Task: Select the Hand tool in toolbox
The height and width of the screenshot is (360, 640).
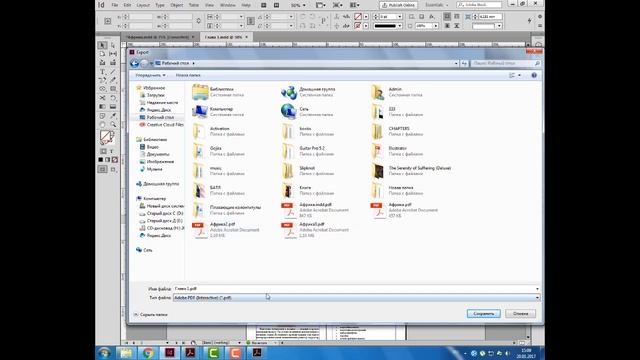Action: 102,124
